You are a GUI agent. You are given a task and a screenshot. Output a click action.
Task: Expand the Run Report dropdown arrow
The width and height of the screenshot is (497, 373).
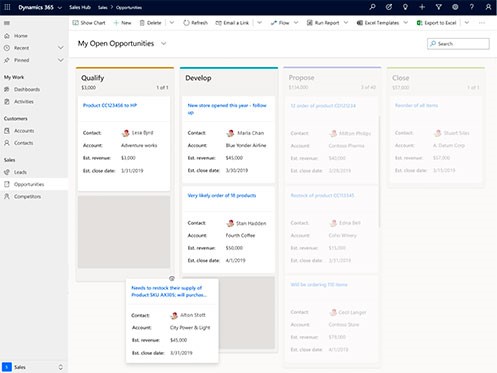coord(346,23)
